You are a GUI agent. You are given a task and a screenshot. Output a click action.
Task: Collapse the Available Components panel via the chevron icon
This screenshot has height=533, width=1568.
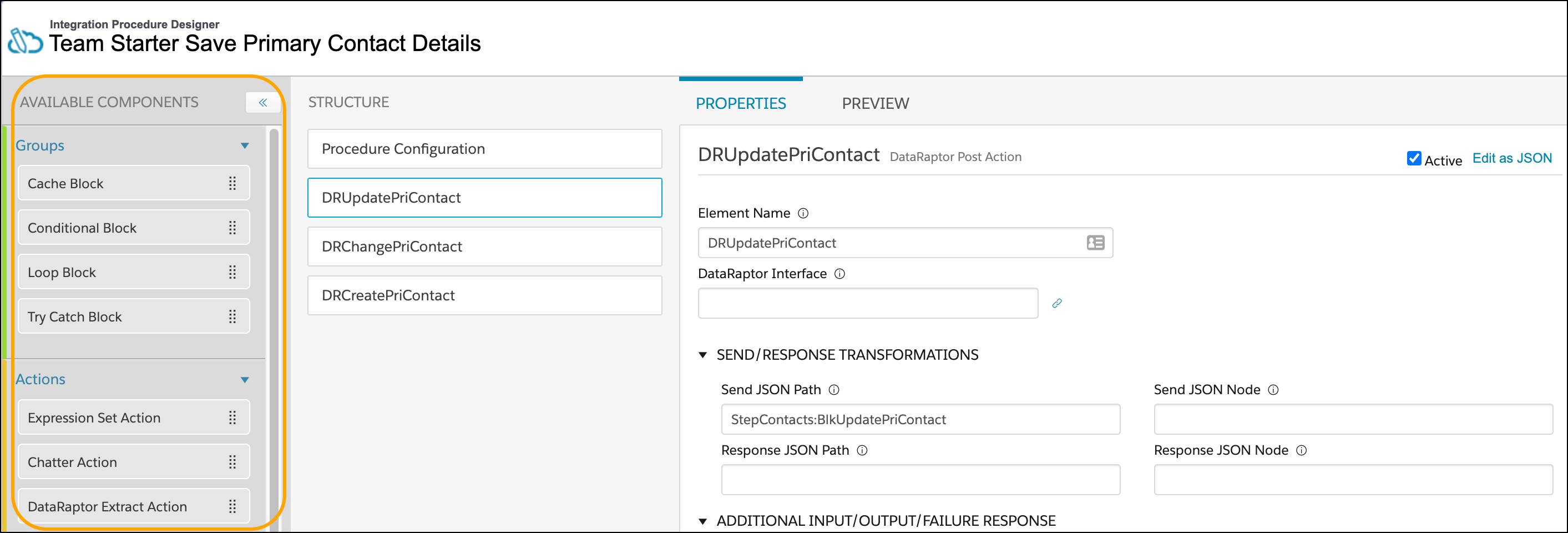[263, 102]
